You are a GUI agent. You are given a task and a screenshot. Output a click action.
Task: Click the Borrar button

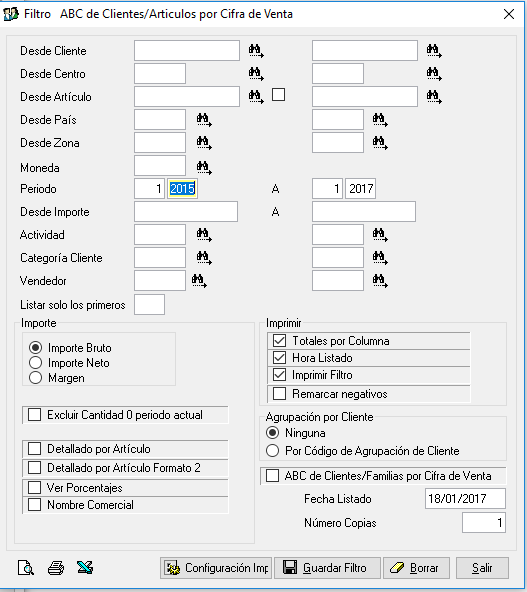(416, 567)
